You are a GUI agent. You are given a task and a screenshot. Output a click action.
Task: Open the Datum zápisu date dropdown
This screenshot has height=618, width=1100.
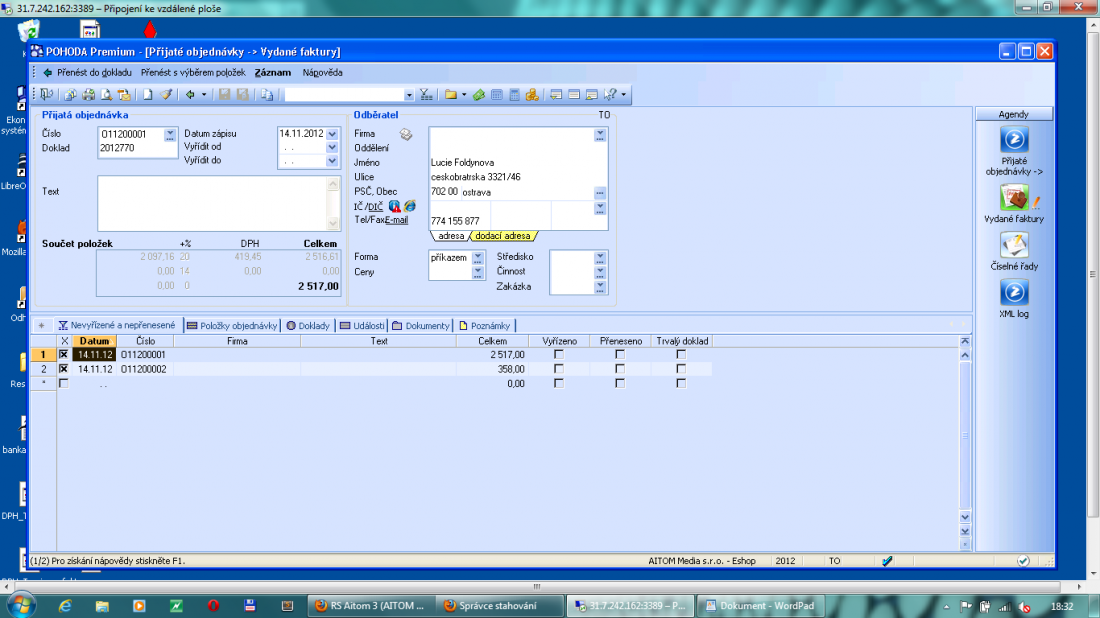tap(332, 133)
